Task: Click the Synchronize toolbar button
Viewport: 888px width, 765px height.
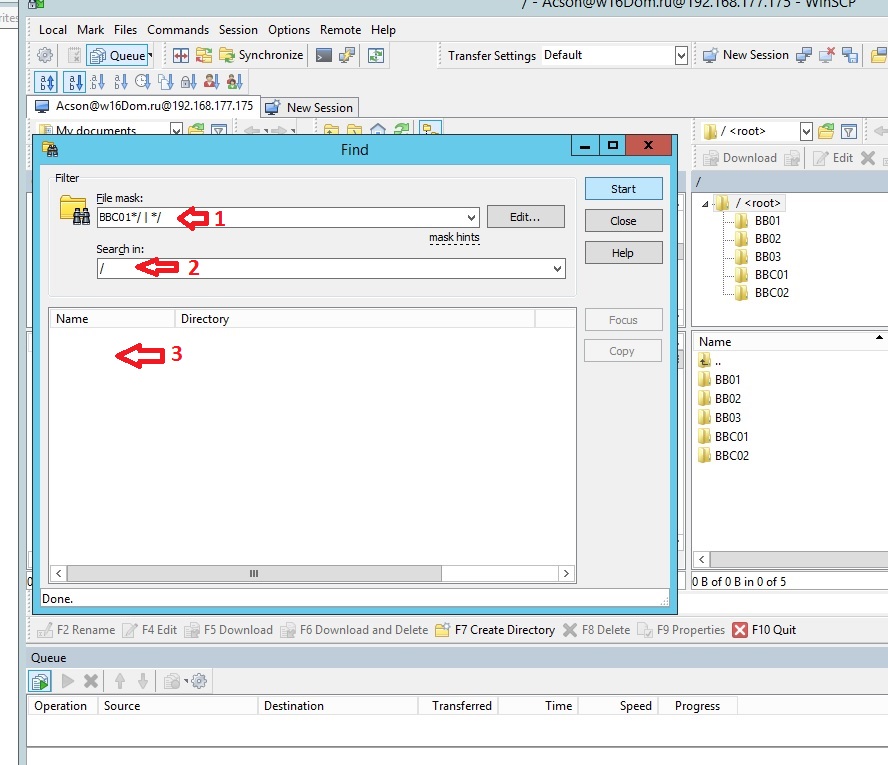Action: click(260, 56)
